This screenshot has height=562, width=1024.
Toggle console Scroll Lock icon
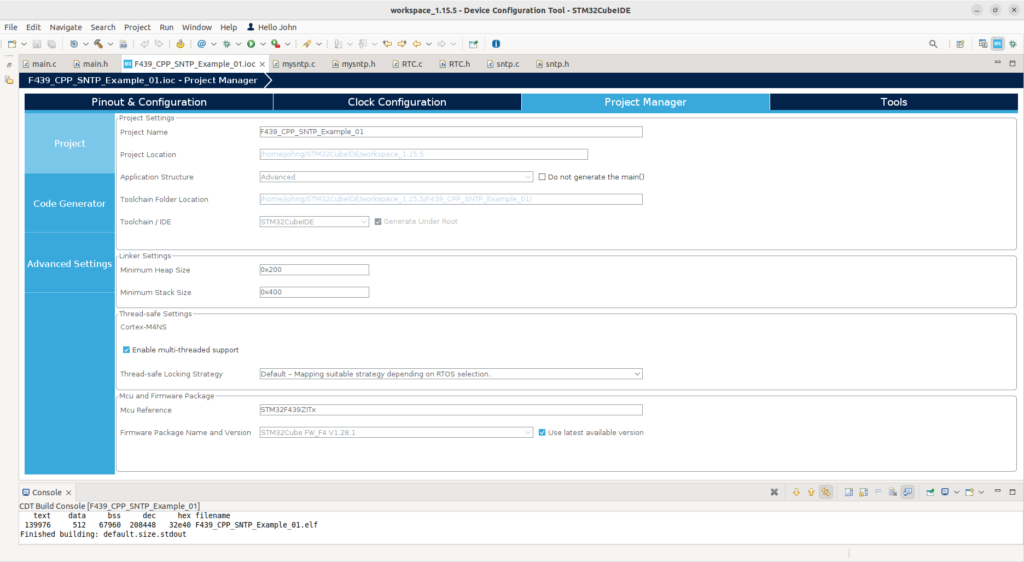click(863, 492)
